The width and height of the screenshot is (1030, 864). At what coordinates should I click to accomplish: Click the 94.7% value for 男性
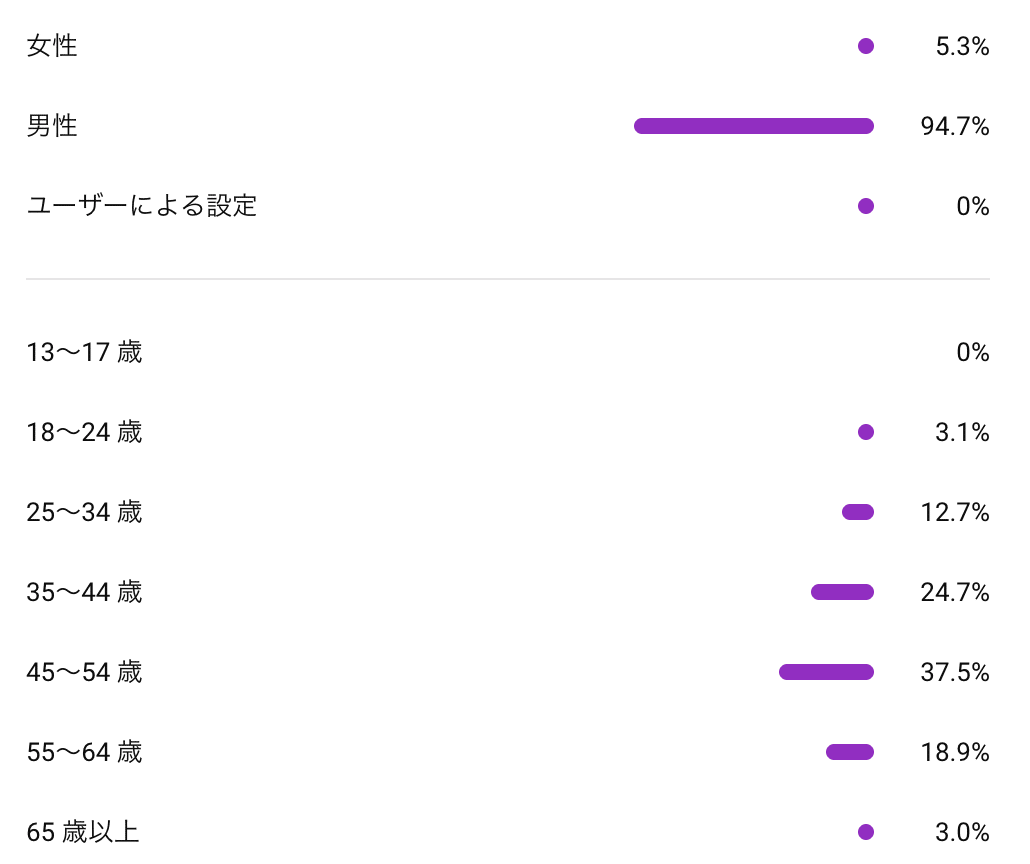pyautogui.click(x=954, y=127)
